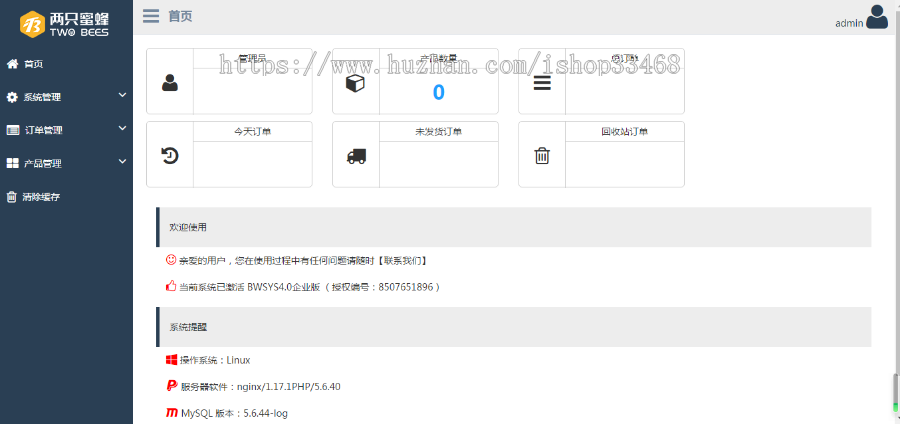Image resolution: width=900 pixels, height=424 pixels.
Task: Expand the 产品管理 sidebar menu chevron
Action: 122,162
